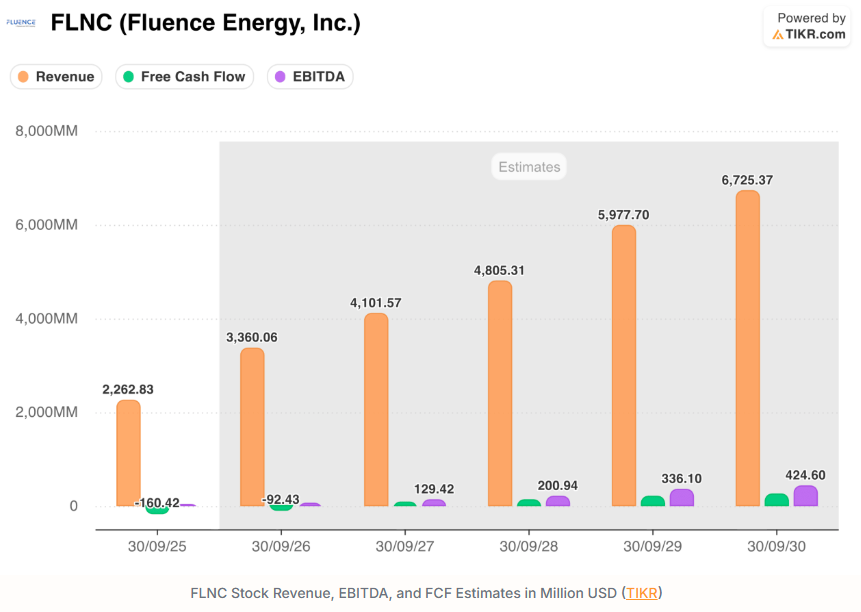Click the 30/09/25 negative free cash flow bar
Screen dimensions: 861x612
(x=157, y=510)
